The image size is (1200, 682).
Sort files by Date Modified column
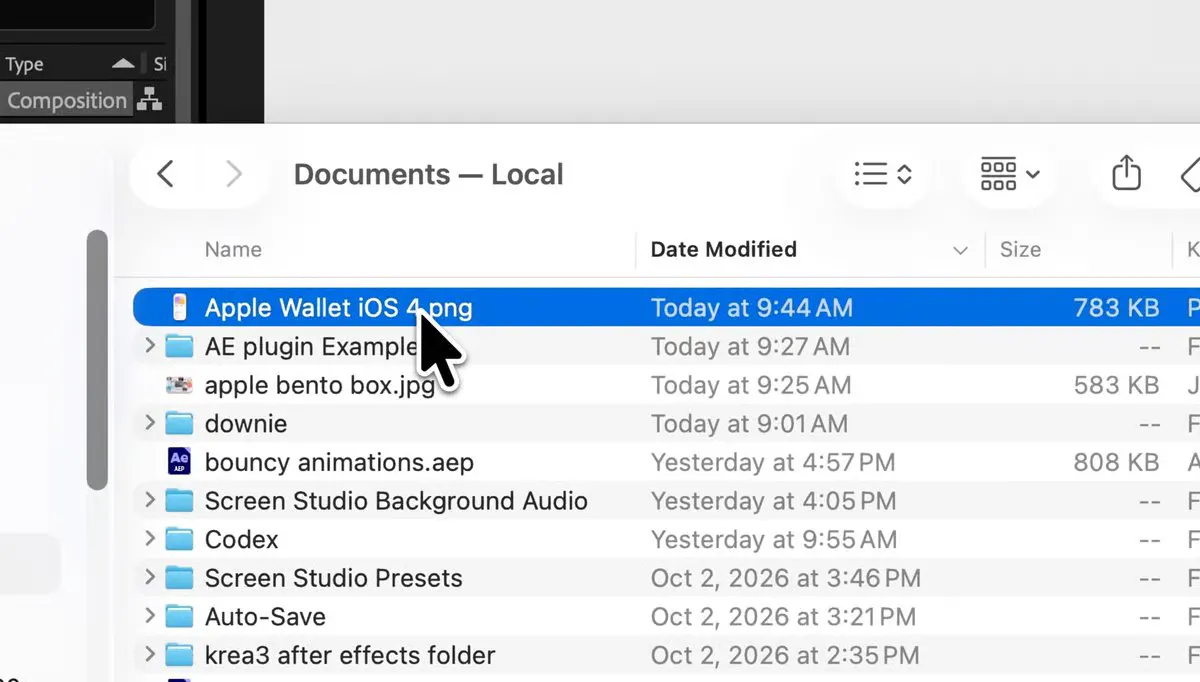coord(723,250)
